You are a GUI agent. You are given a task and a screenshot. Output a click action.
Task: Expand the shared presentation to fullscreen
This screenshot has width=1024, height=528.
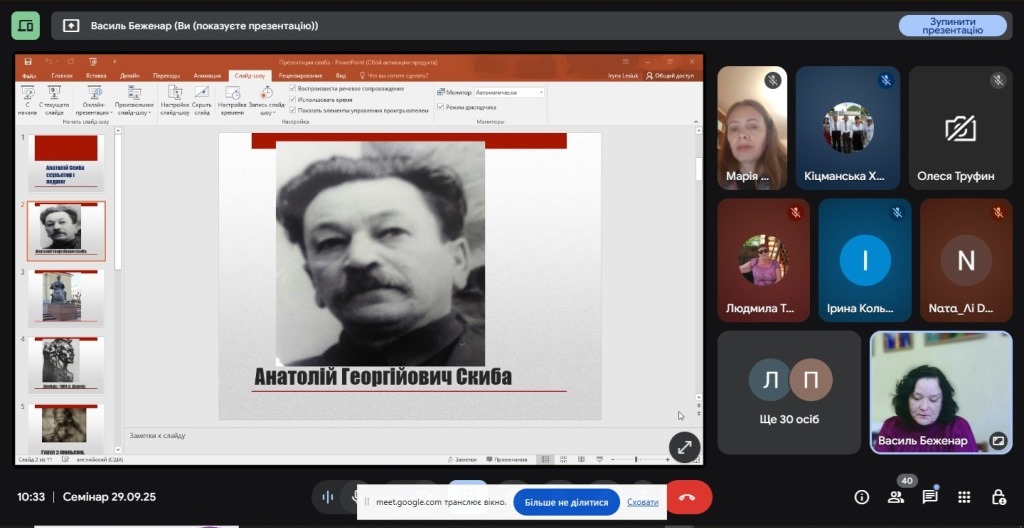(684, 447)
